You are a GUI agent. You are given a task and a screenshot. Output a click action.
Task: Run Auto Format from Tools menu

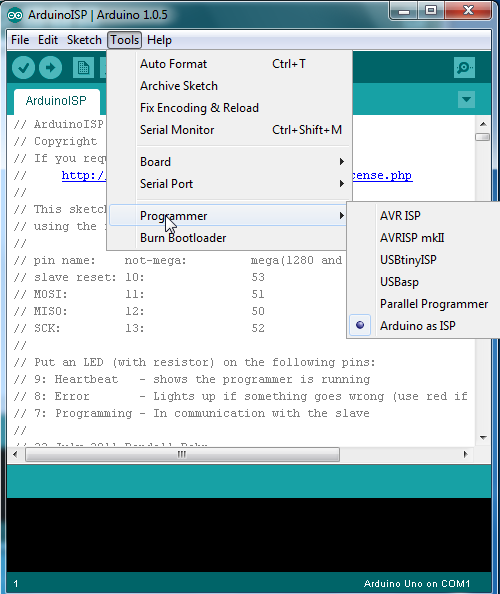click(x=229, y=64)
